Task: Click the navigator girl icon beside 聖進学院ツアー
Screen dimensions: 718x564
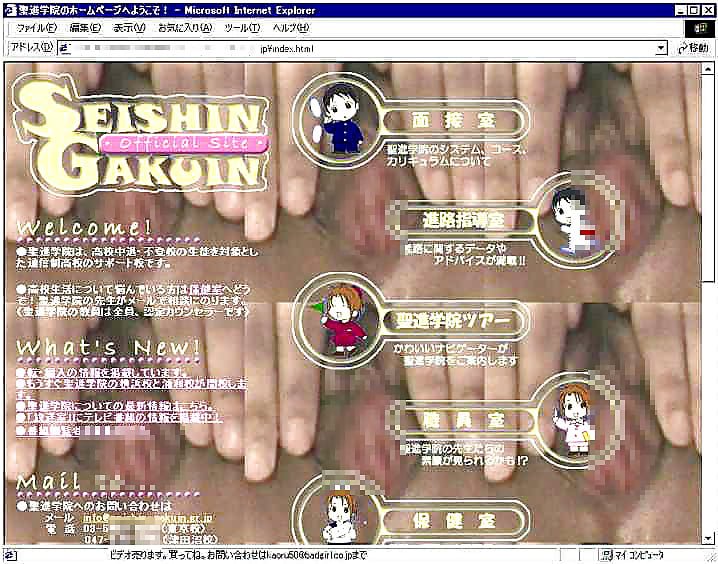Action: [x=340, y=320]
